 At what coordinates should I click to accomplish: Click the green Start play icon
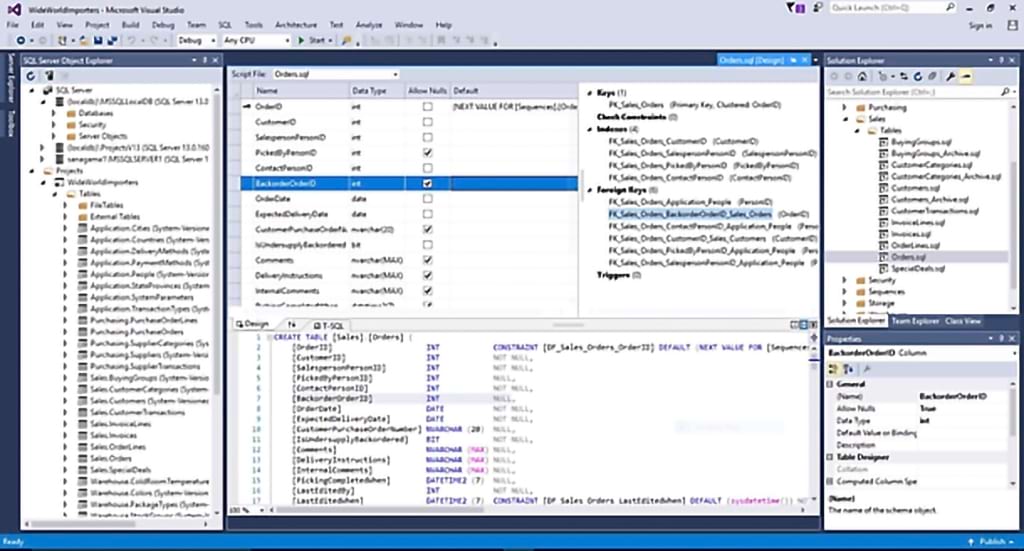click(301, 40)
